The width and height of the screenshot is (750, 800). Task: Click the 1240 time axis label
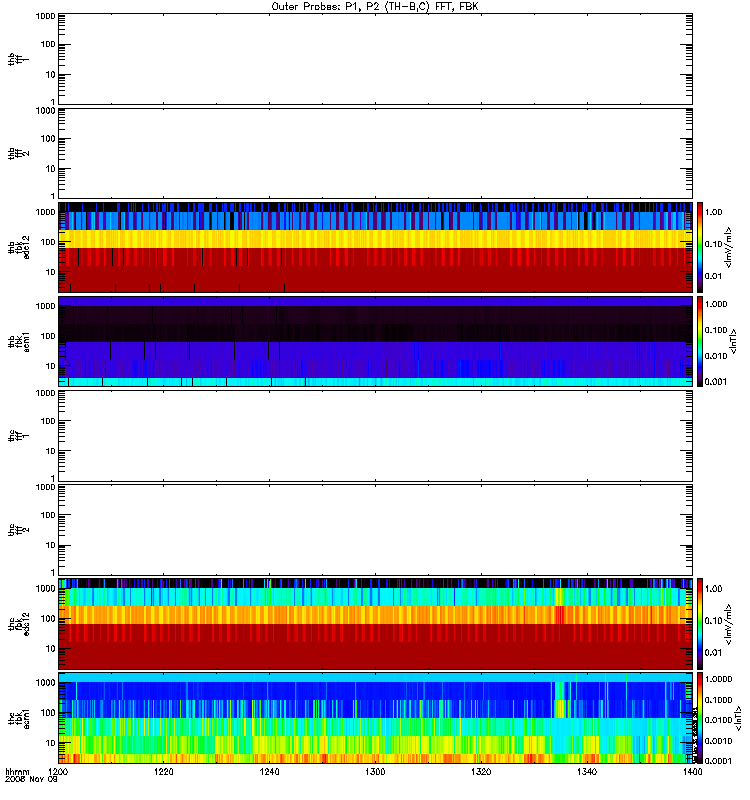(x=269, y=772)
